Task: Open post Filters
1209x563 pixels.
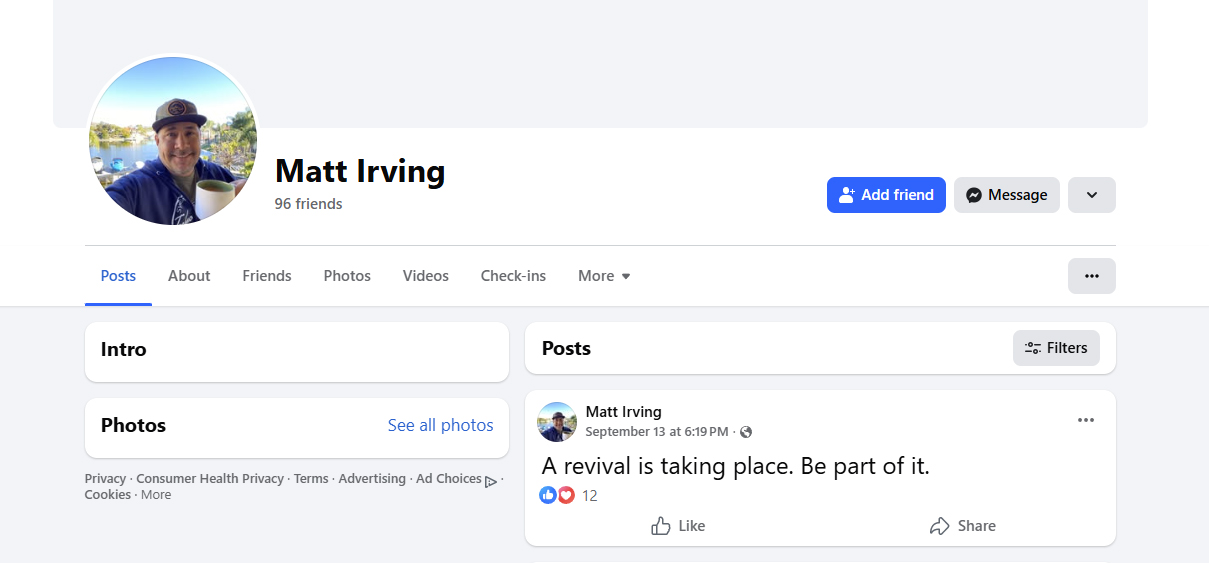Action: [1056, 348]
